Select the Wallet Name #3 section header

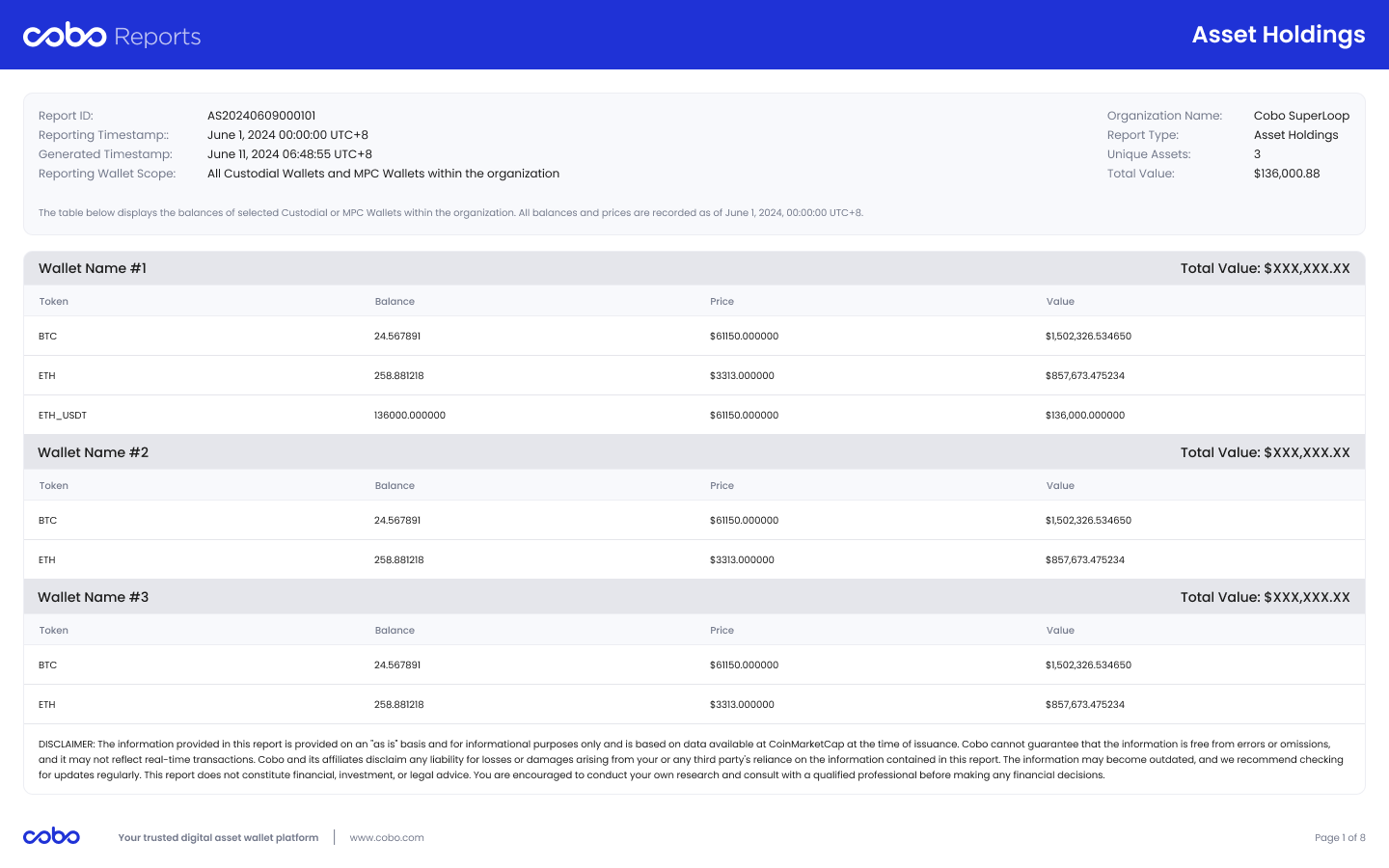(x=694, y=597)
